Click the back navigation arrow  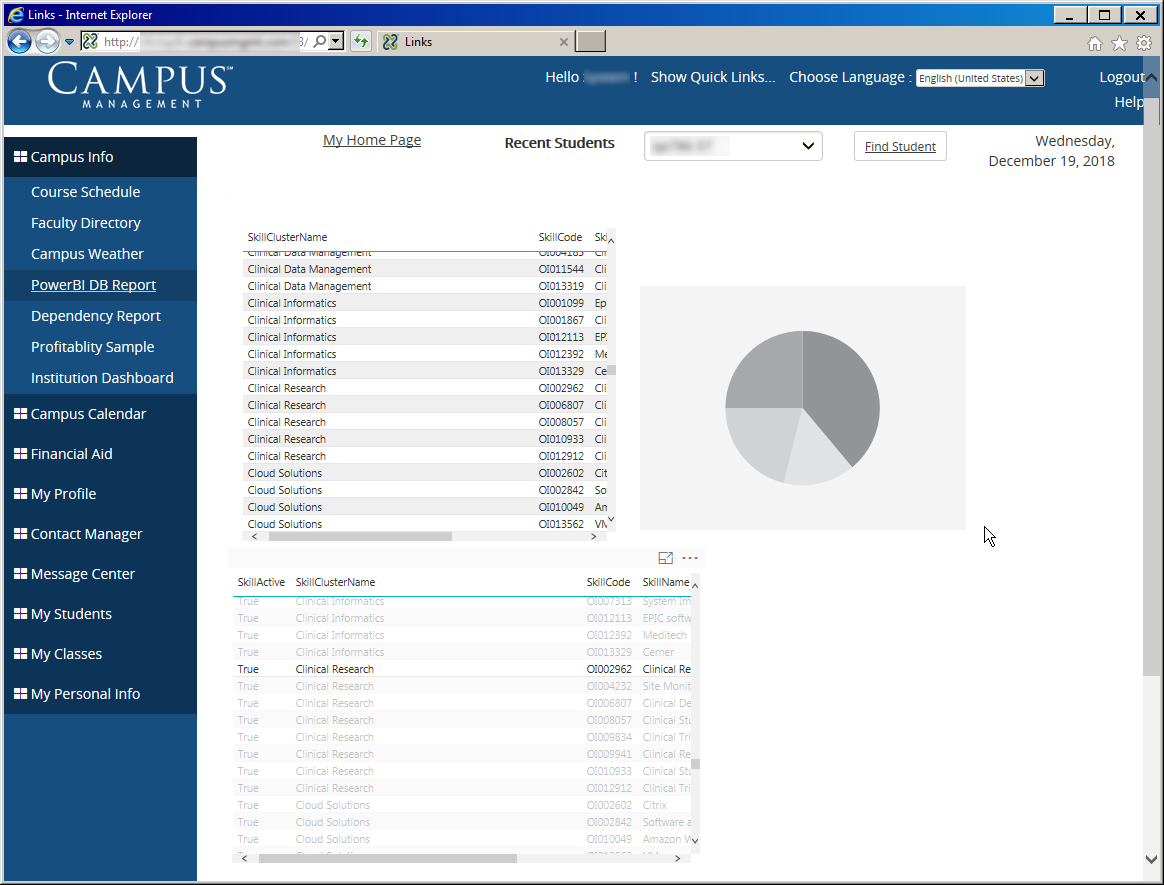coord(20,41)
